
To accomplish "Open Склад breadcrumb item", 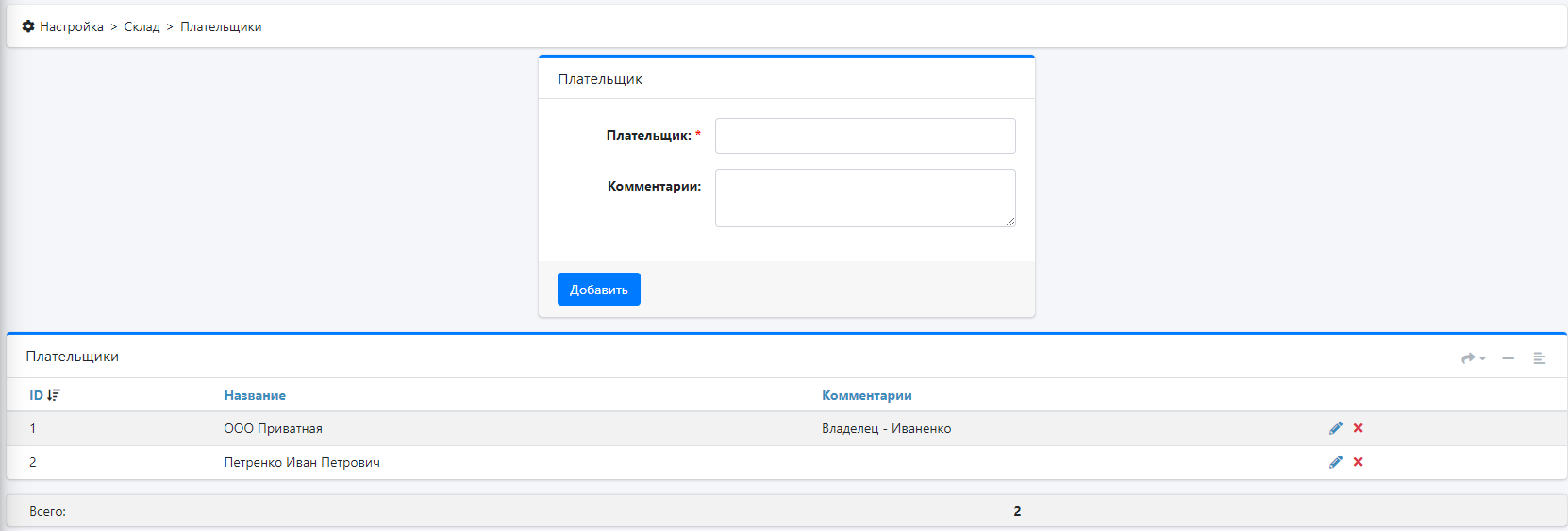I will (142, 26).
